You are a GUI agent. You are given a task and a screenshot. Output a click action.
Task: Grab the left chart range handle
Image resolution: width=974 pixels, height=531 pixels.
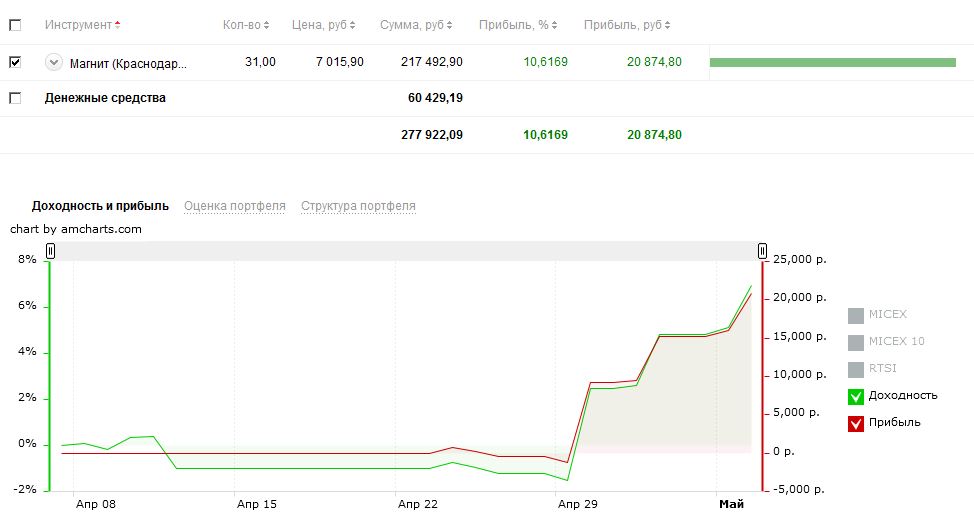point(50,251)
